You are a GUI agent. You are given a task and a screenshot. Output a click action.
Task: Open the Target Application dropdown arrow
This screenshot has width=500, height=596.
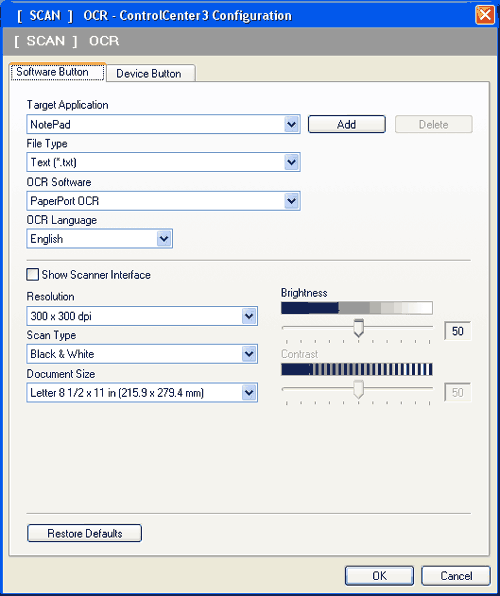(291, 124)
